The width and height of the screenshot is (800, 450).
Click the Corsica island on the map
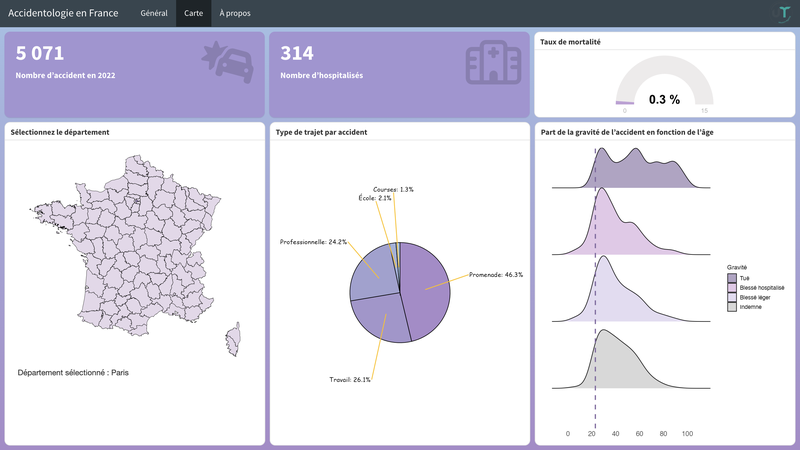(235, 339)
